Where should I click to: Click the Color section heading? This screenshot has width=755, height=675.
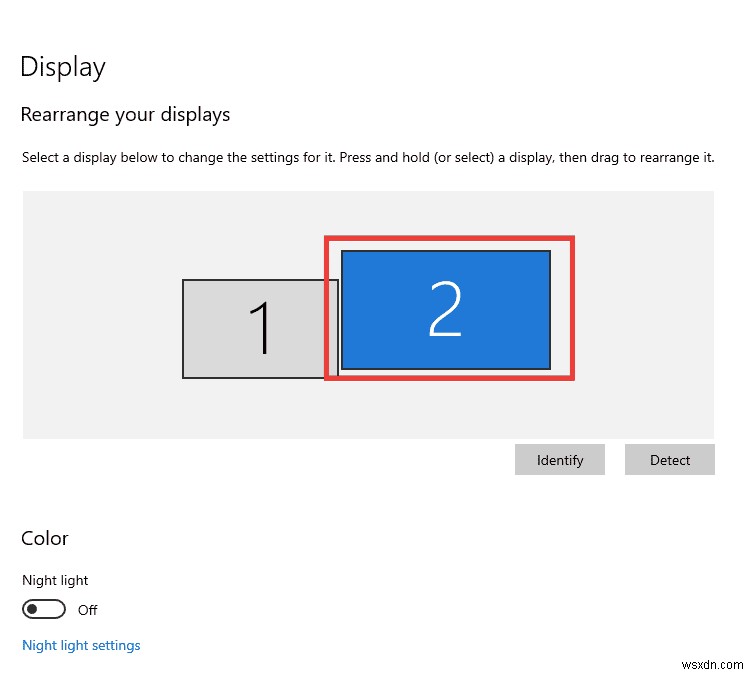tap(45, 538)
